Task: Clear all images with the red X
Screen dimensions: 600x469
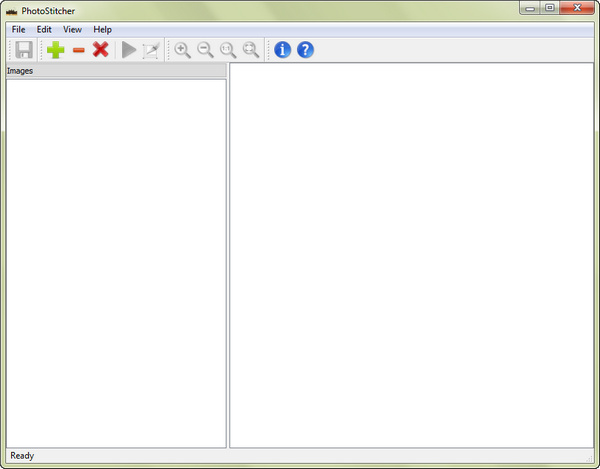Action: 101,50
